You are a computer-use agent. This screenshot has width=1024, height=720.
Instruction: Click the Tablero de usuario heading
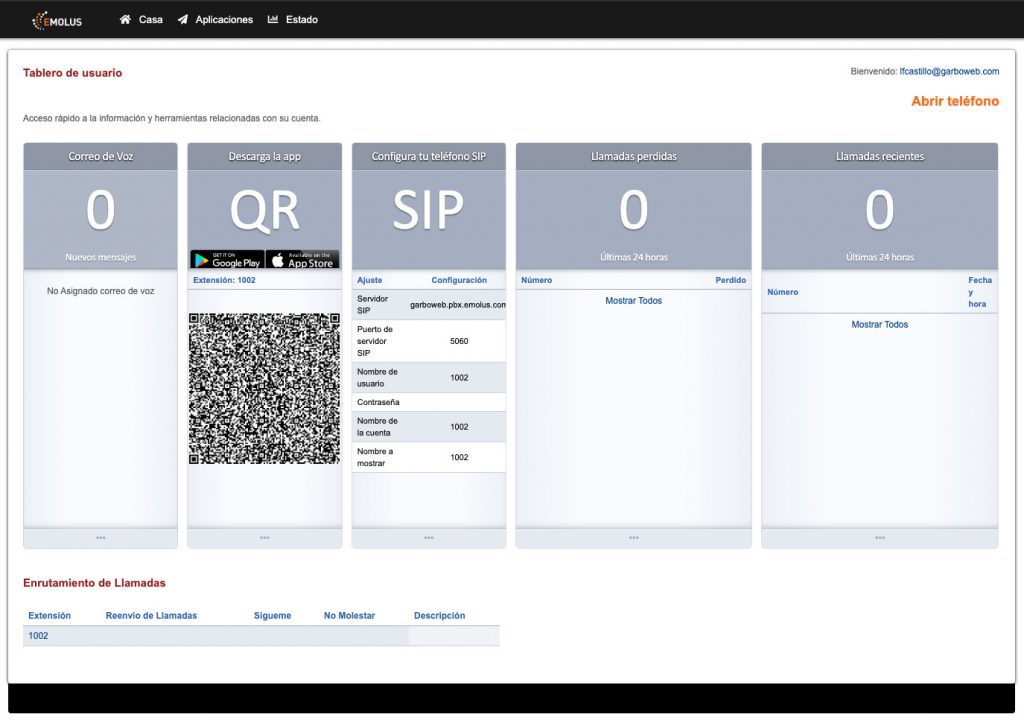click(x=72, y=73)
